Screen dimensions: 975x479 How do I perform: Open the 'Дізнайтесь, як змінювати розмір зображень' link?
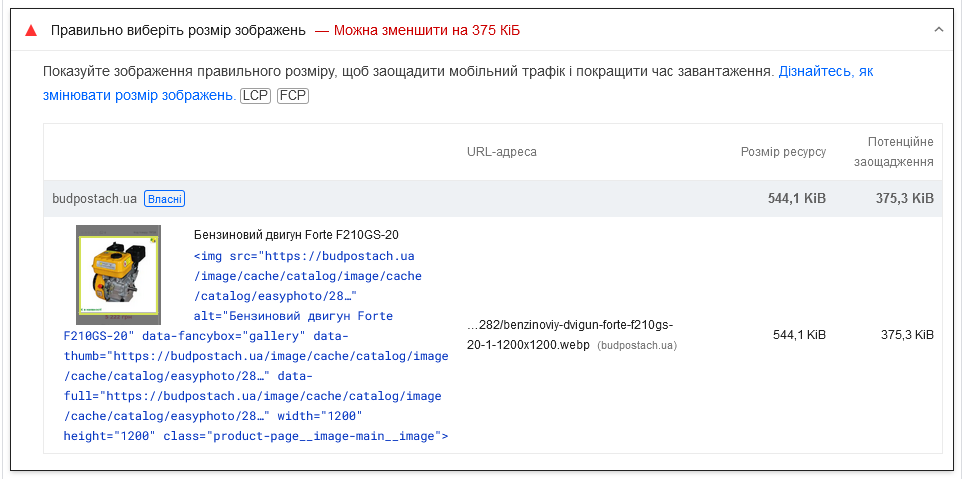[x=458, y=83]
